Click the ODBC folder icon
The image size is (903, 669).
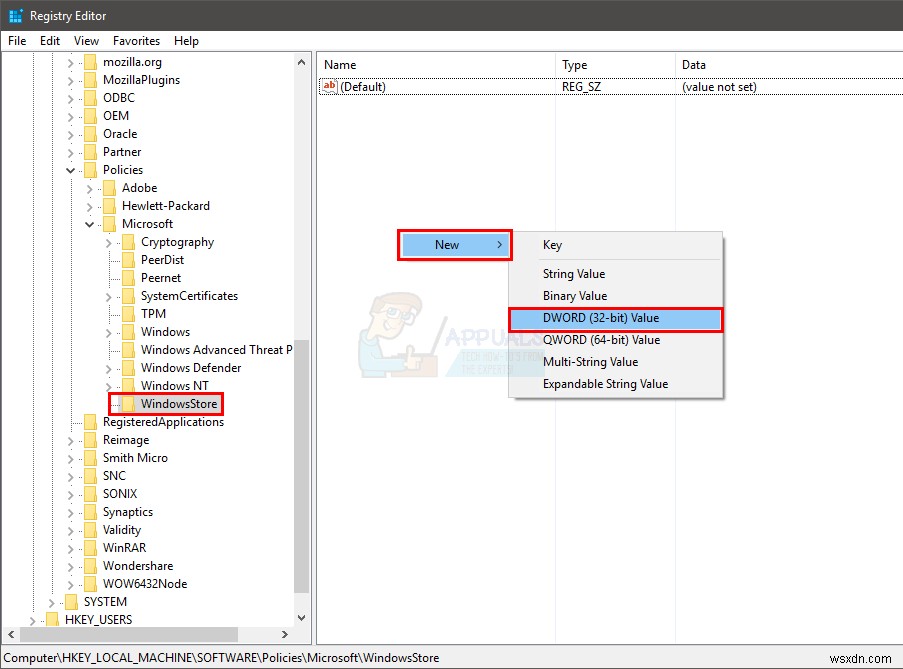(x=90, y=98)
